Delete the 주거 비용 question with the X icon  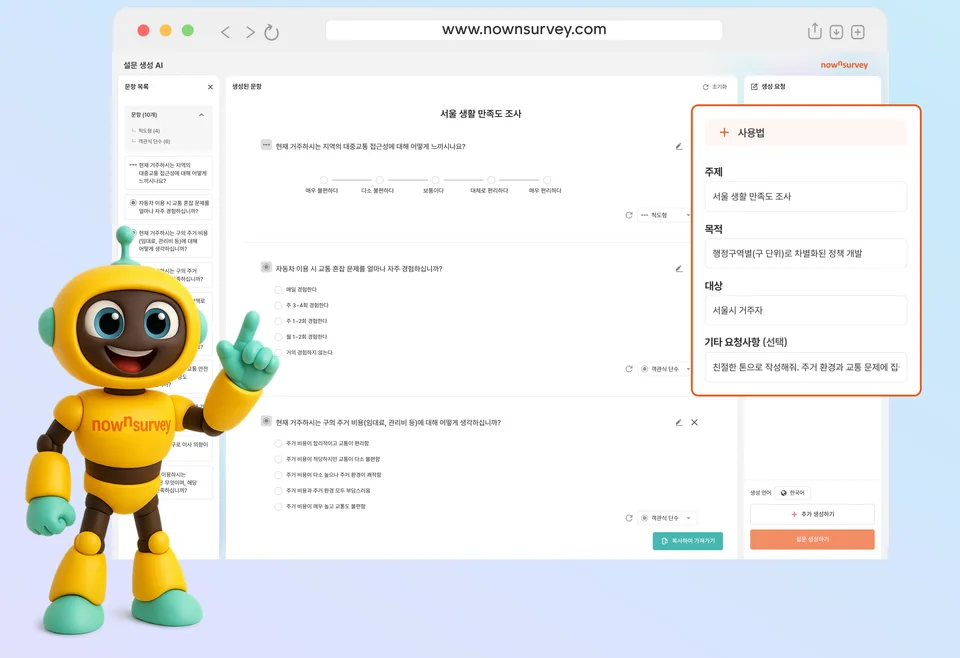coord(694,422)
